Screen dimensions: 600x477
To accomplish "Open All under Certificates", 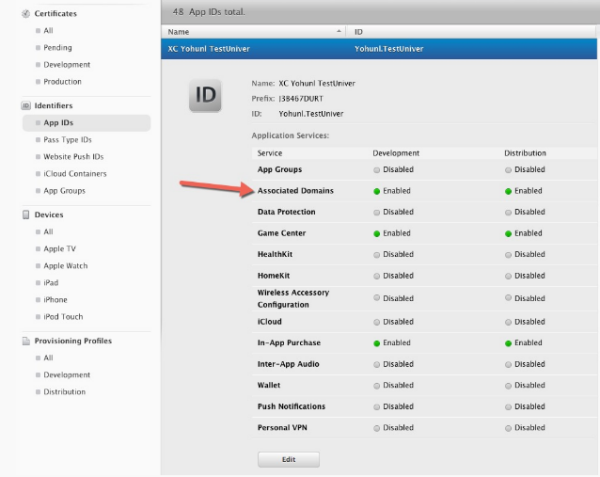I will coord(48,31).
